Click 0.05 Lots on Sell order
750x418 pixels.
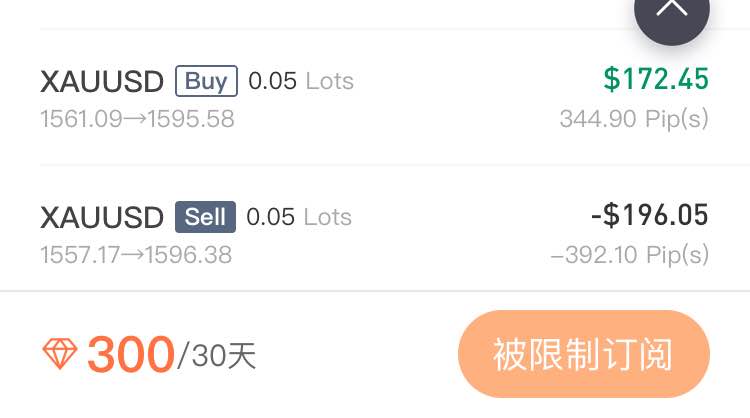(298, 217)
